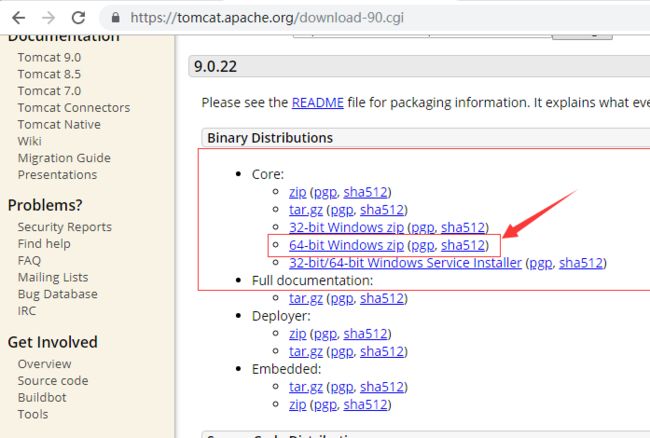Open Tomcat 8.5 documentation link

click(x=49, y=74)
